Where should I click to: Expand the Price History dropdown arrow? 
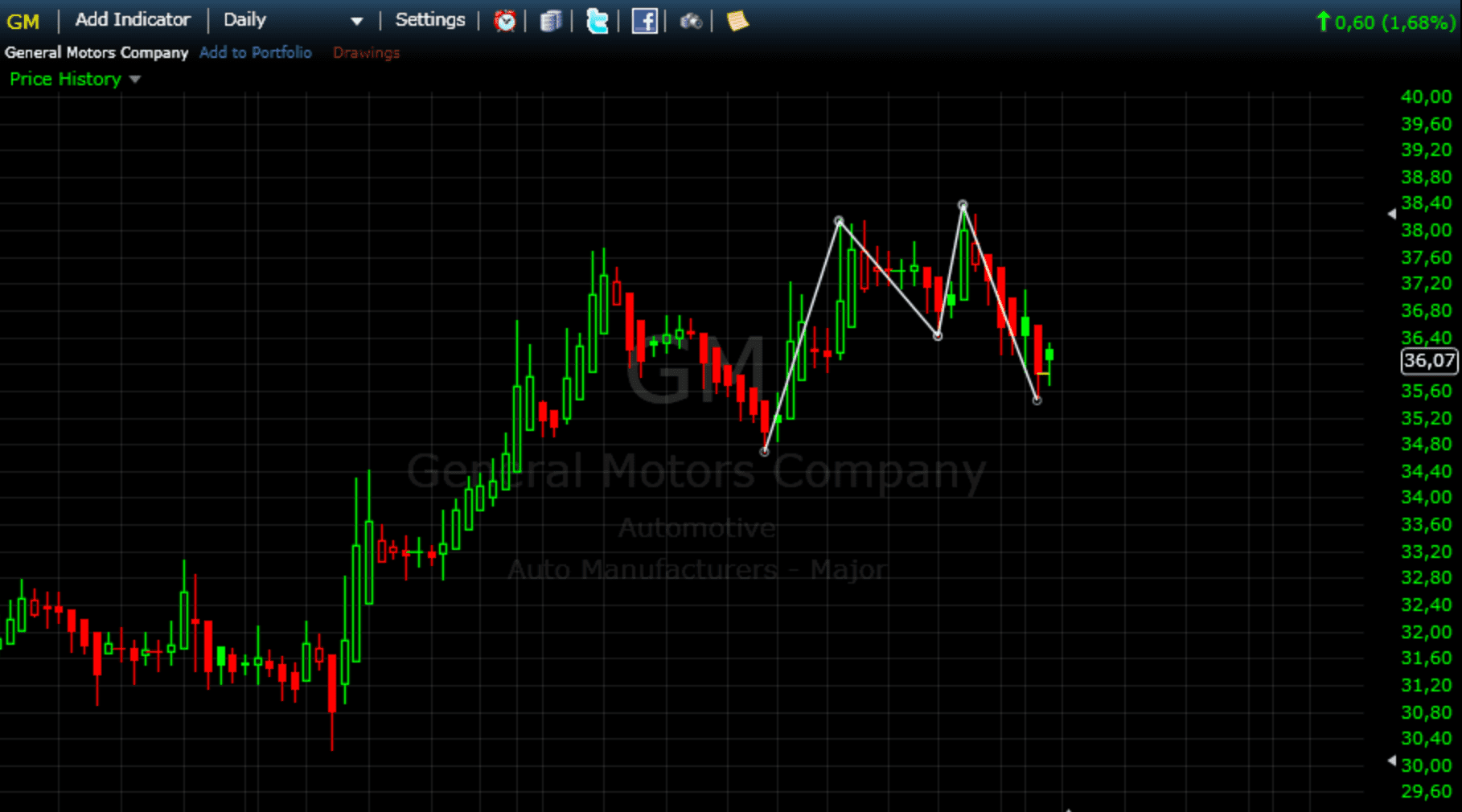[135, 79]
